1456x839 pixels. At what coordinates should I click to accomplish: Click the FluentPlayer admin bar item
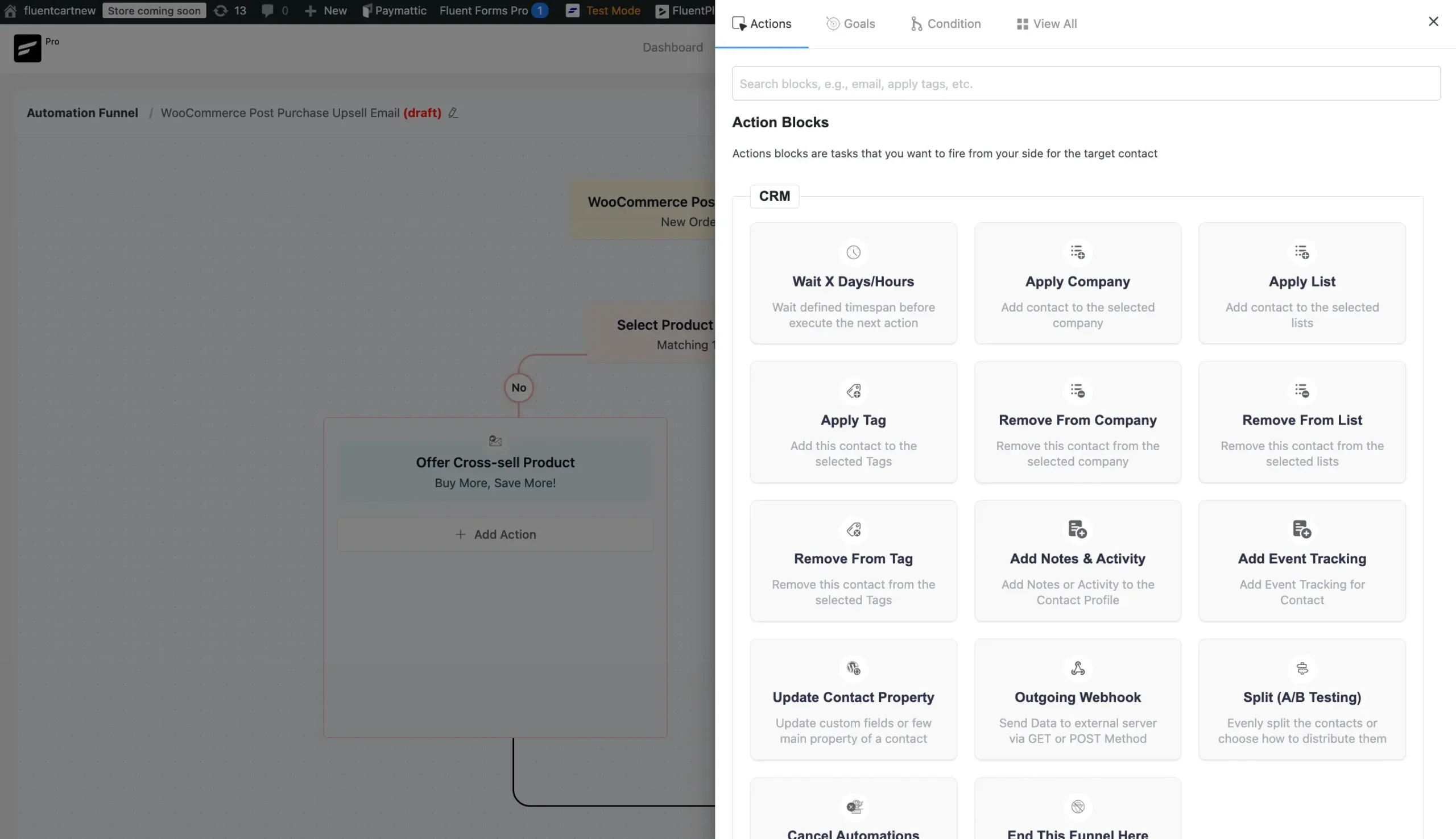click(x=685, y=10)
